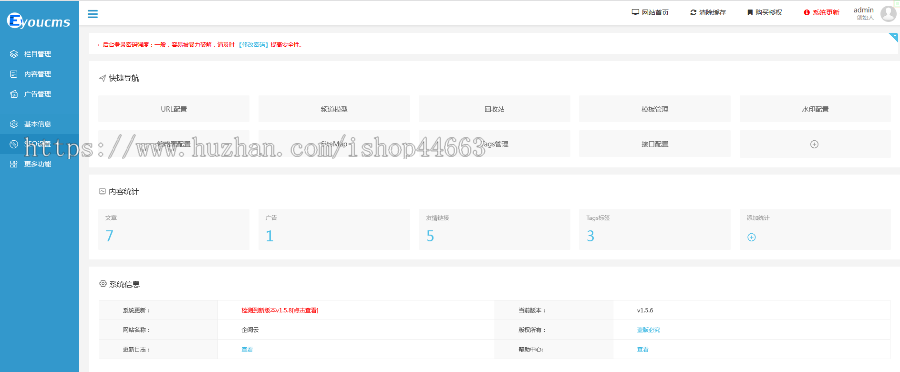900x372 pixels.
Task: Open the SiteMap shortcut
Action: coord(334,144)
